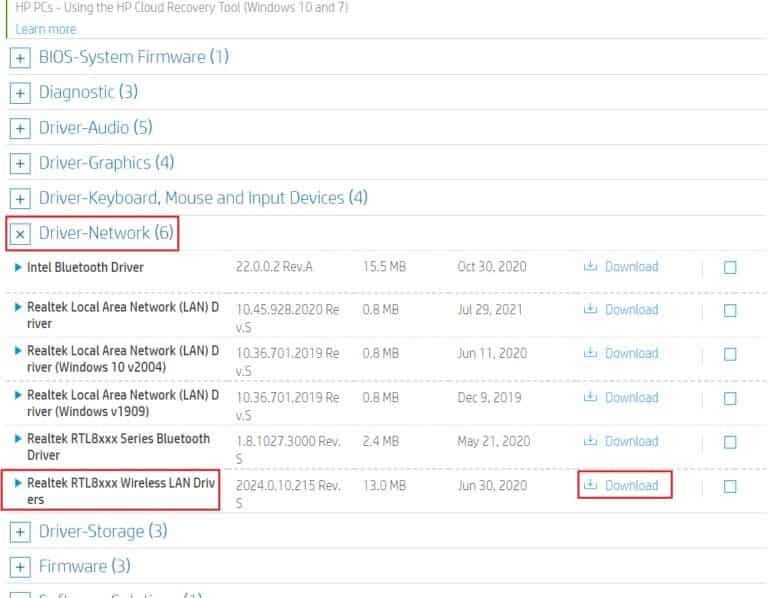
Task: Expand the BIOS-System Firmware category
Action: tap(20, 58)
